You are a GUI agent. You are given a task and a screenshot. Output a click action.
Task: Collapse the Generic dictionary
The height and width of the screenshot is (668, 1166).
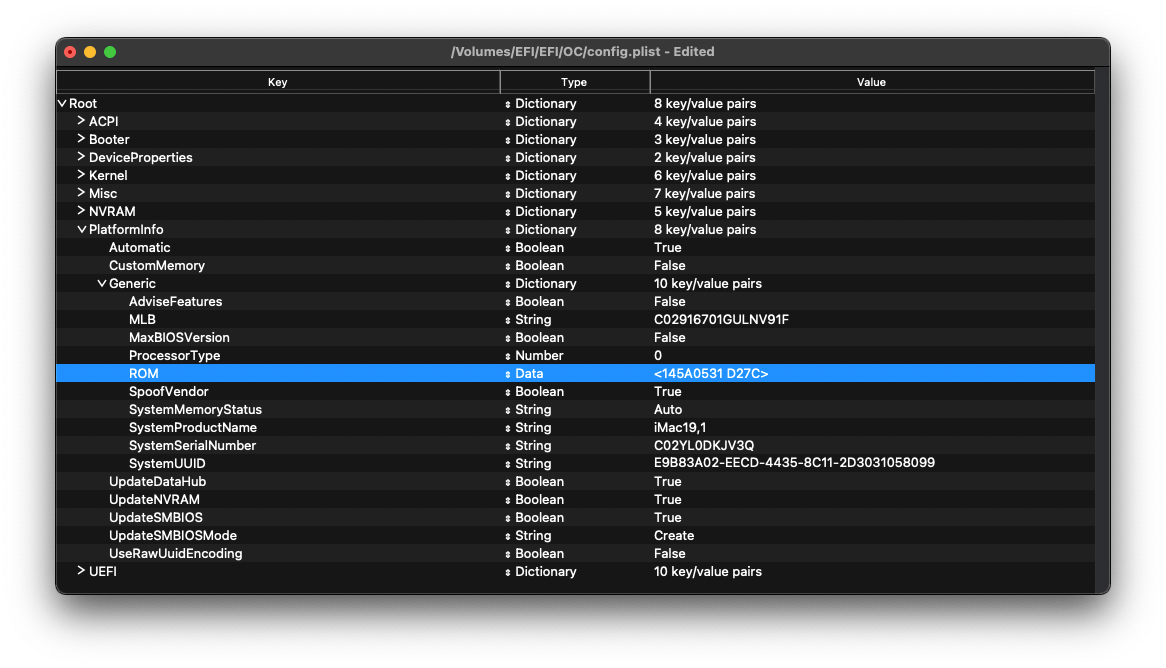102,283
